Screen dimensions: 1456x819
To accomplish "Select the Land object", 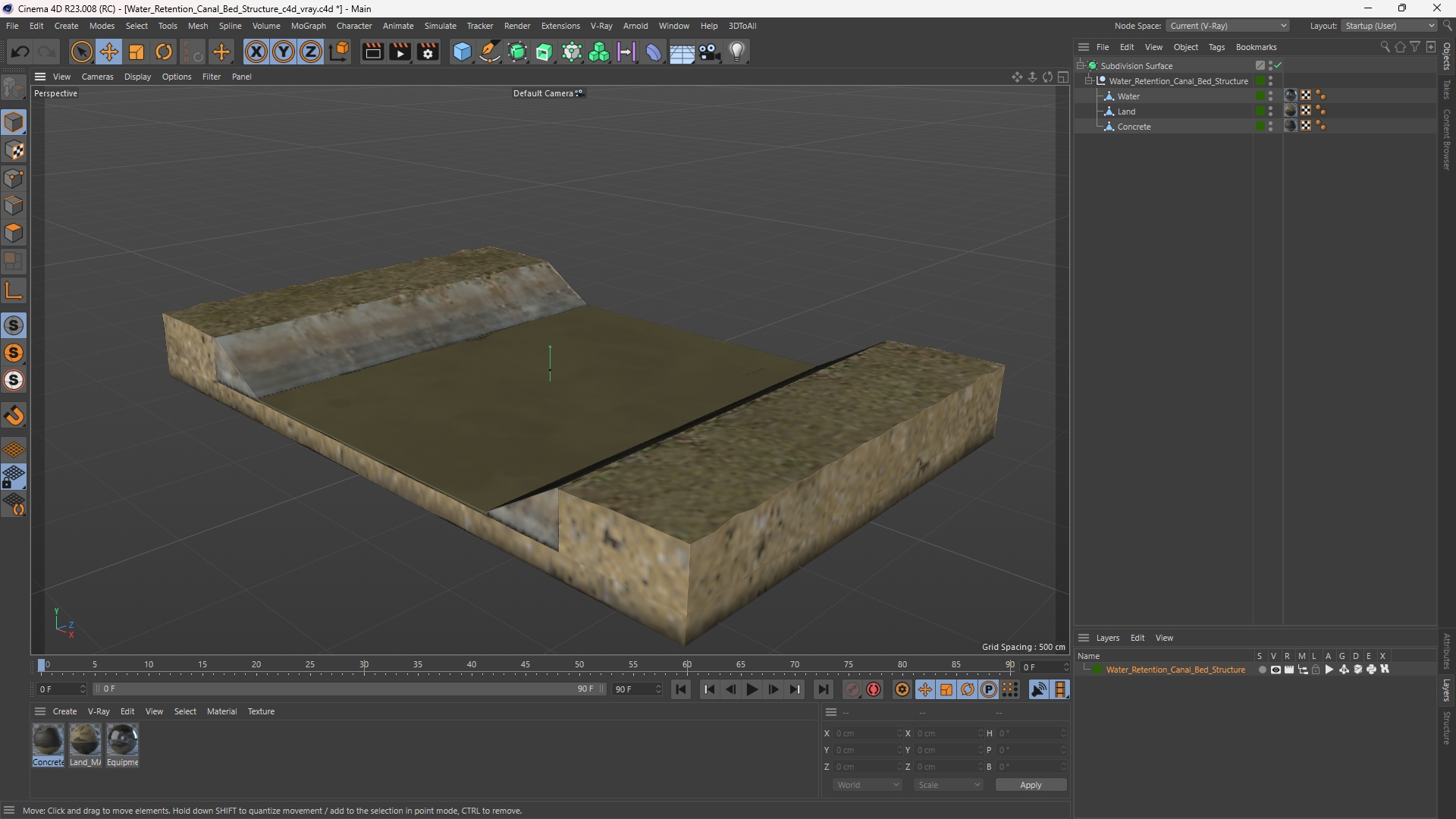I will tap(1126, 111).
